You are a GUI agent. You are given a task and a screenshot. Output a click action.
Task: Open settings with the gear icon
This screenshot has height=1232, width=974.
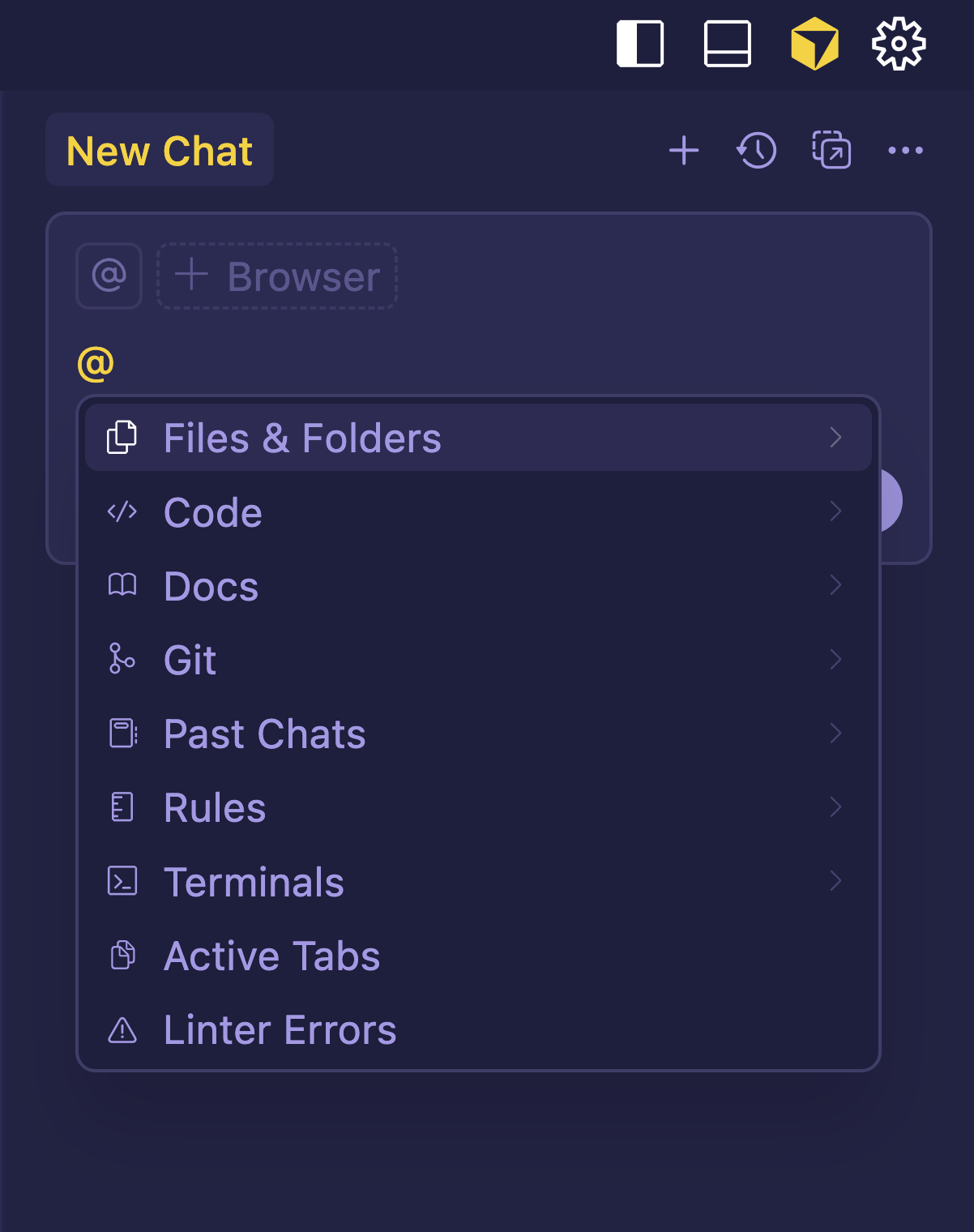coord(899,44)
